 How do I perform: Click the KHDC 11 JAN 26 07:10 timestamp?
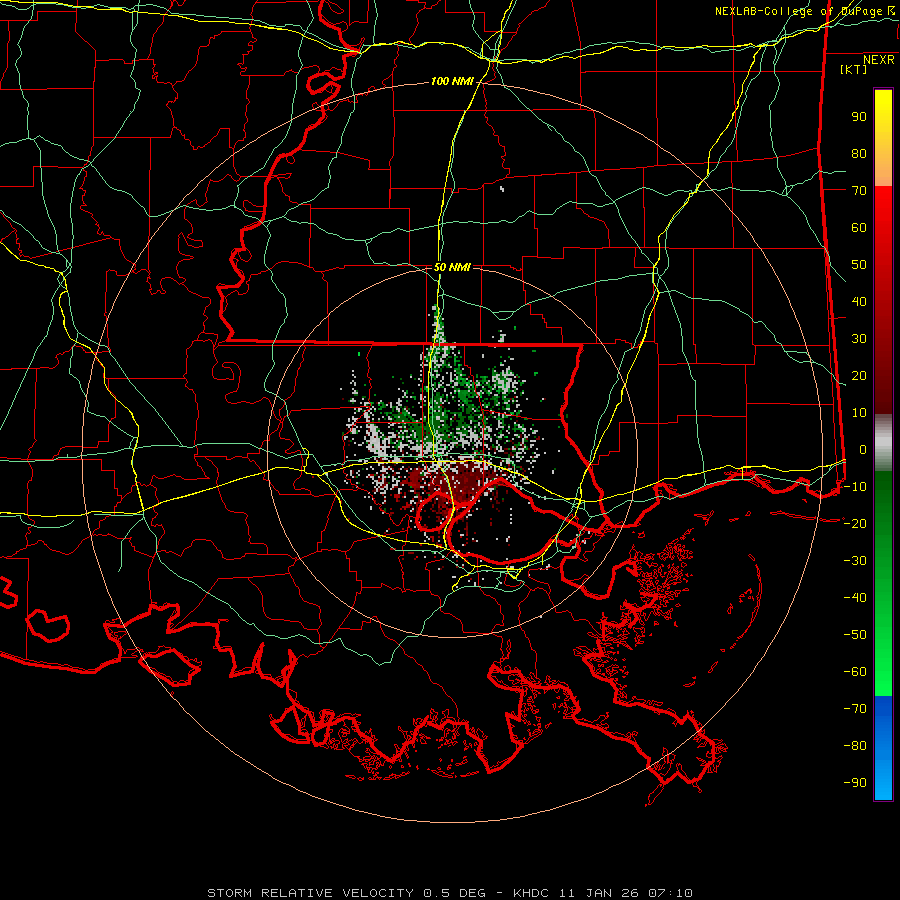[603, 893]
